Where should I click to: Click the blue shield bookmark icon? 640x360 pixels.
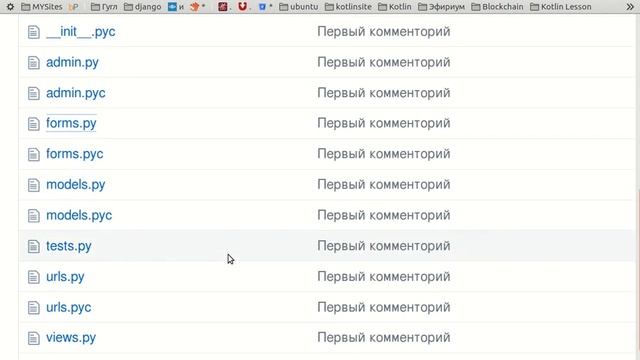tap(262, 7)
